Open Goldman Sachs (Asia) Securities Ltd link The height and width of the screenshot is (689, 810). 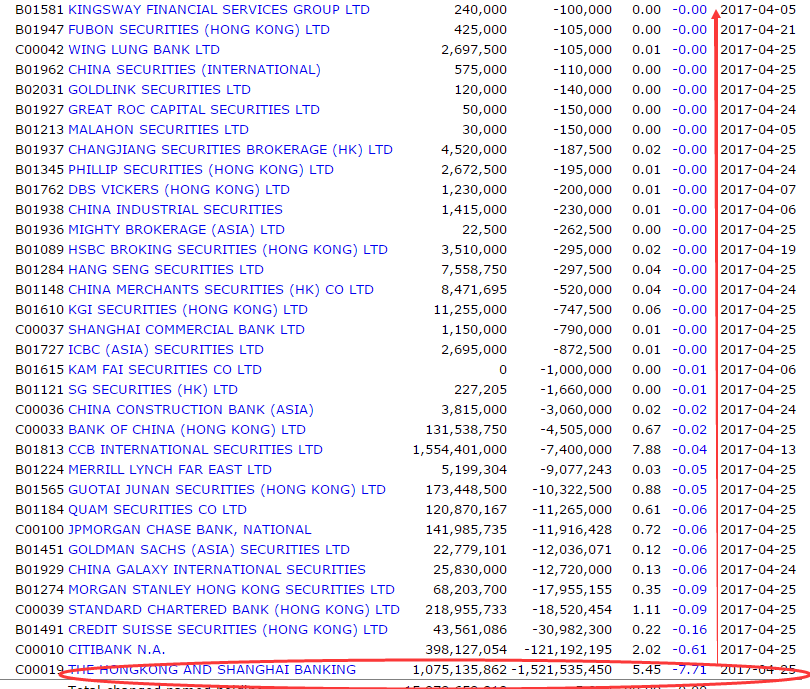(x=209, y=550)
